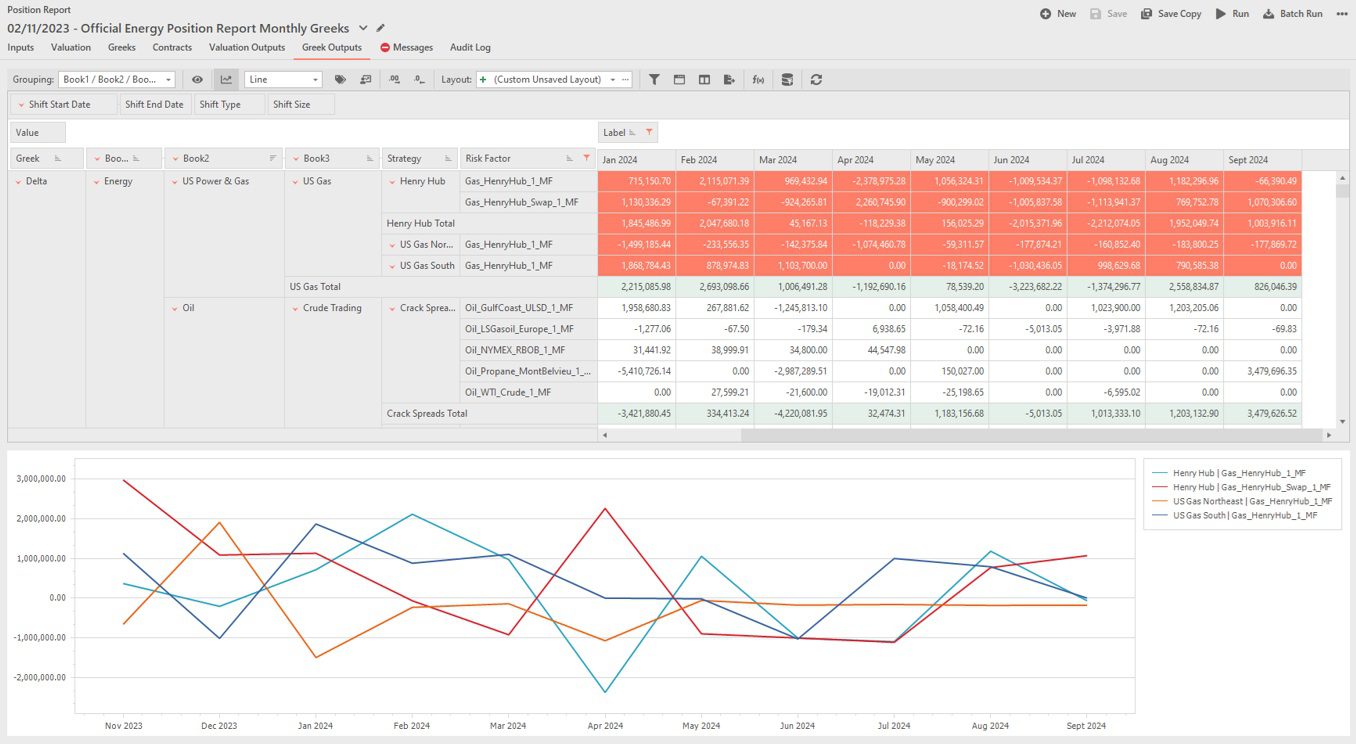Click the green plus add layout icon
This screenshot has height=744, width=1356.
484,79
